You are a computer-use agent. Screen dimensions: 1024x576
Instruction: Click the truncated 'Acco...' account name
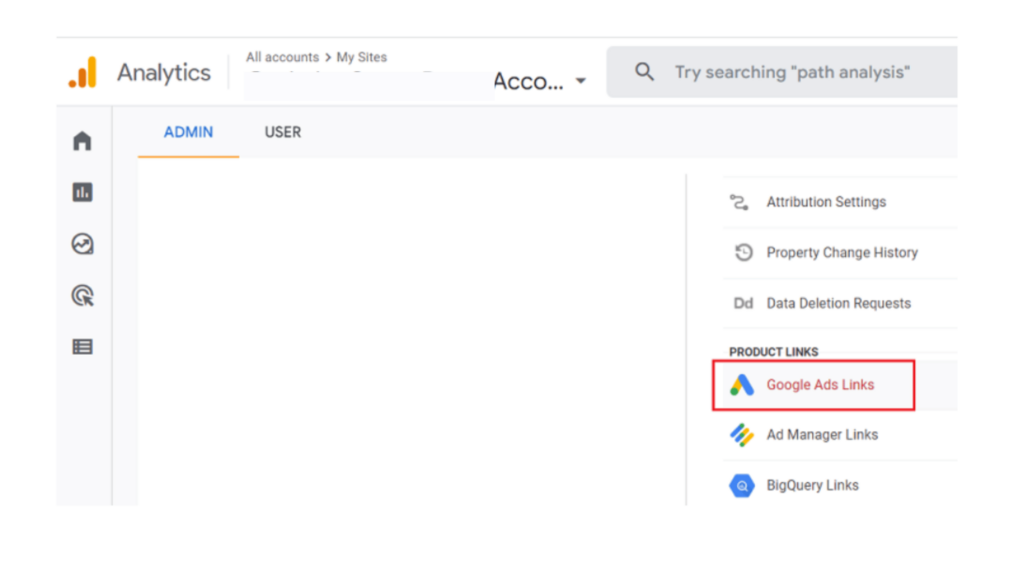pos(528,81)
